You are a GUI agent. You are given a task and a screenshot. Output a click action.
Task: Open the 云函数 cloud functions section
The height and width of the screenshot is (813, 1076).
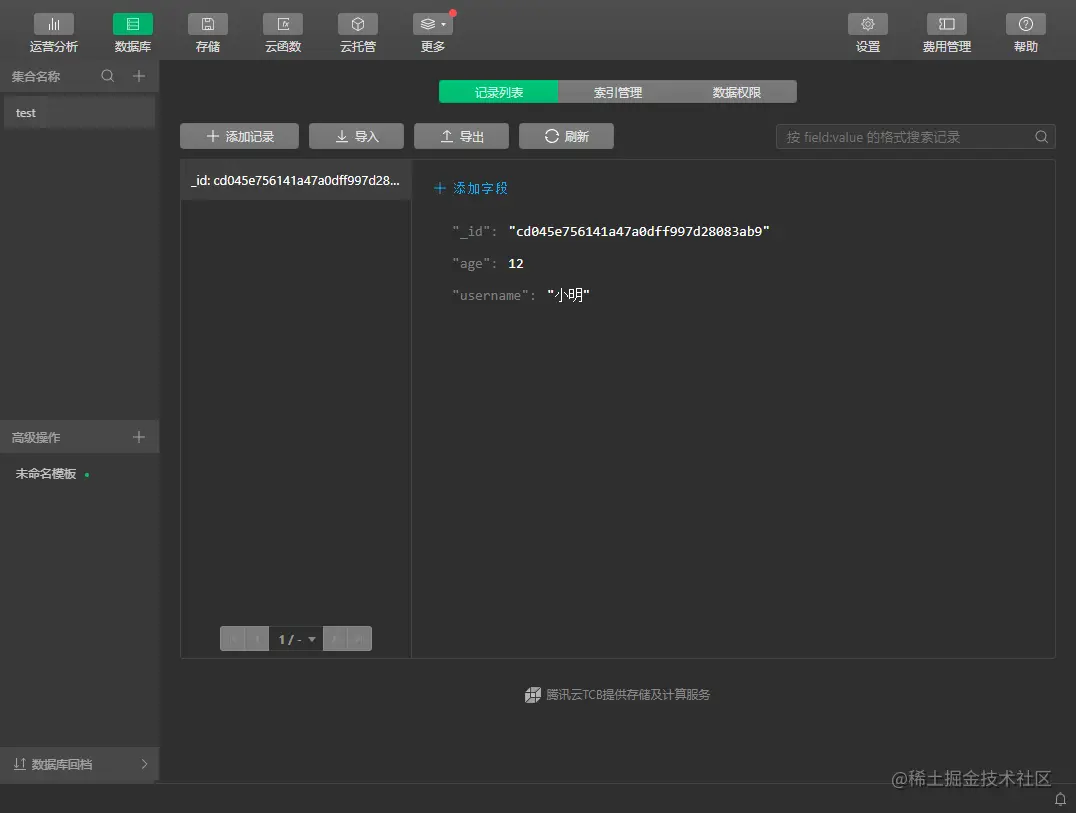point(283,34)
